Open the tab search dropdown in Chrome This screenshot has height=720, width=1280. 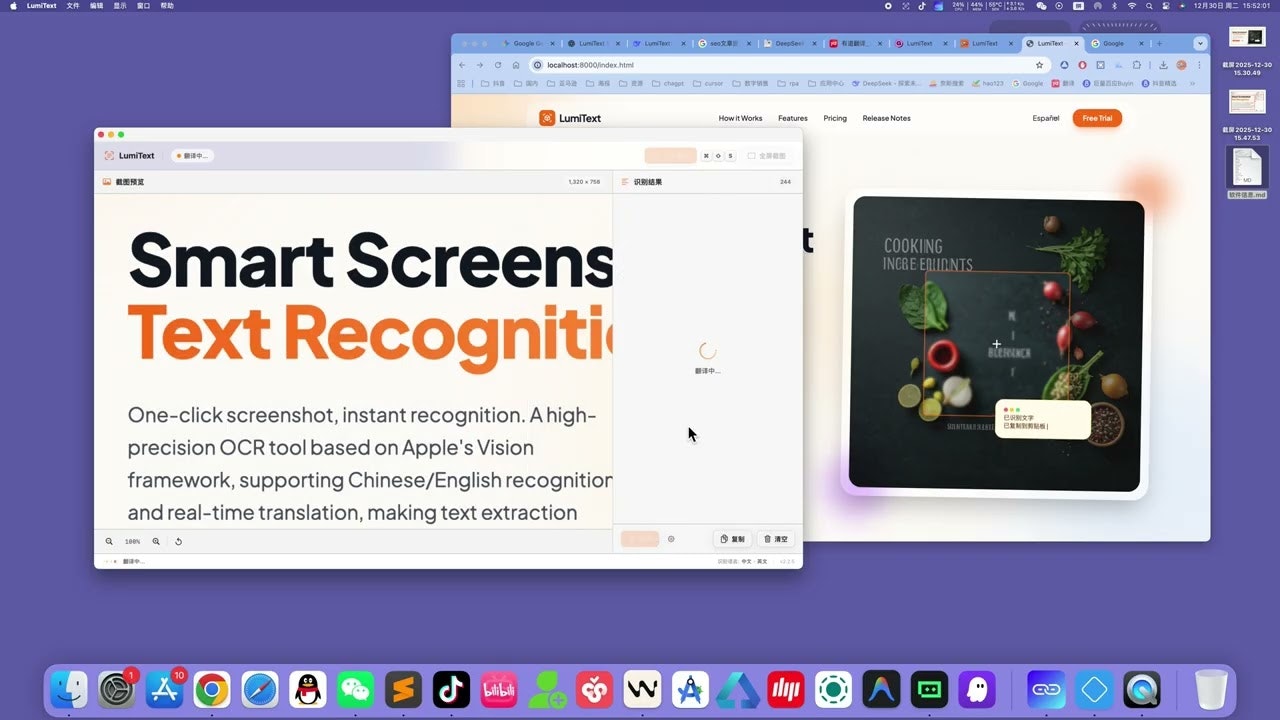click(1200, 43)
